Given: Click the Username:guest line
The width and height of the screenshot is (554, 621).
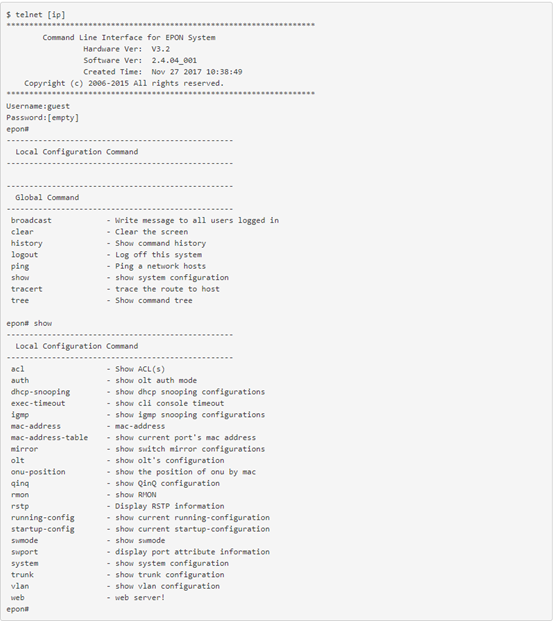Looking at the screenshot, I should [38, 106].
